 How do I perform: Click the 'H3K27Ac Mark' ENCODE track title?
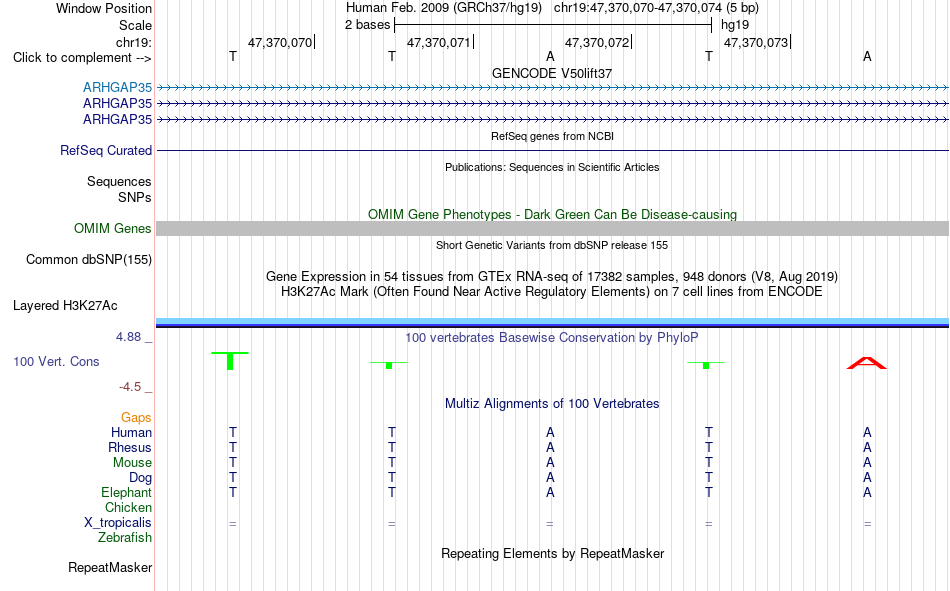(552, 292)
